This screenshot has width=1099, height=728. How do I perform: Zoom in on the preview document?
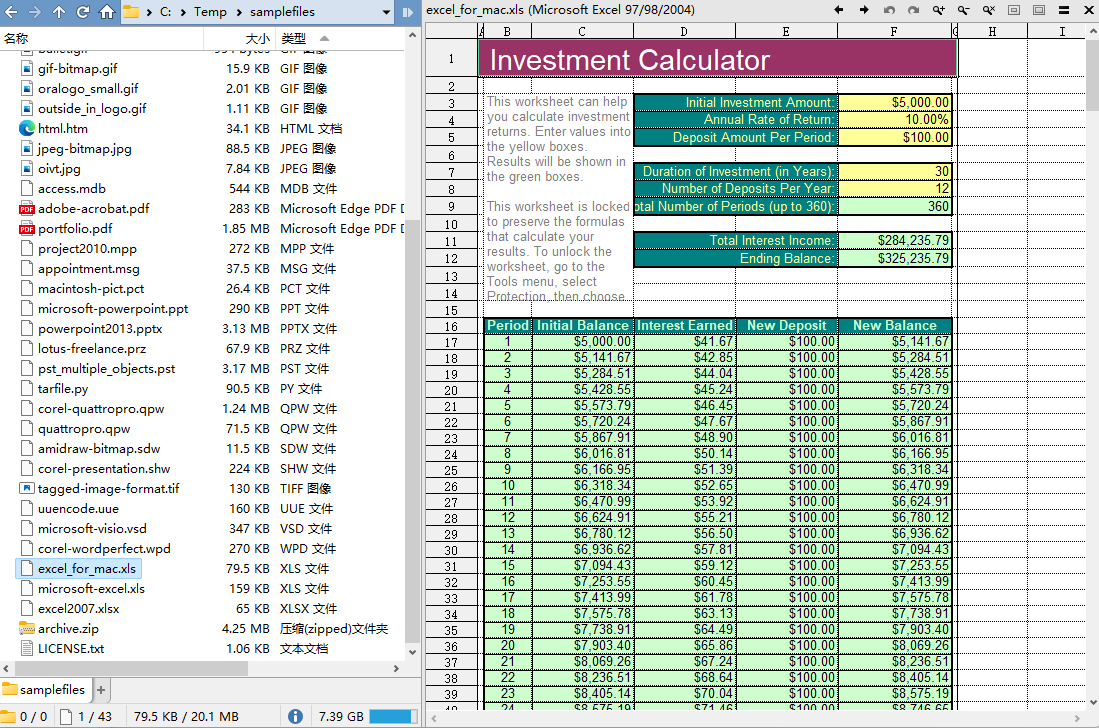pos(938,10)
